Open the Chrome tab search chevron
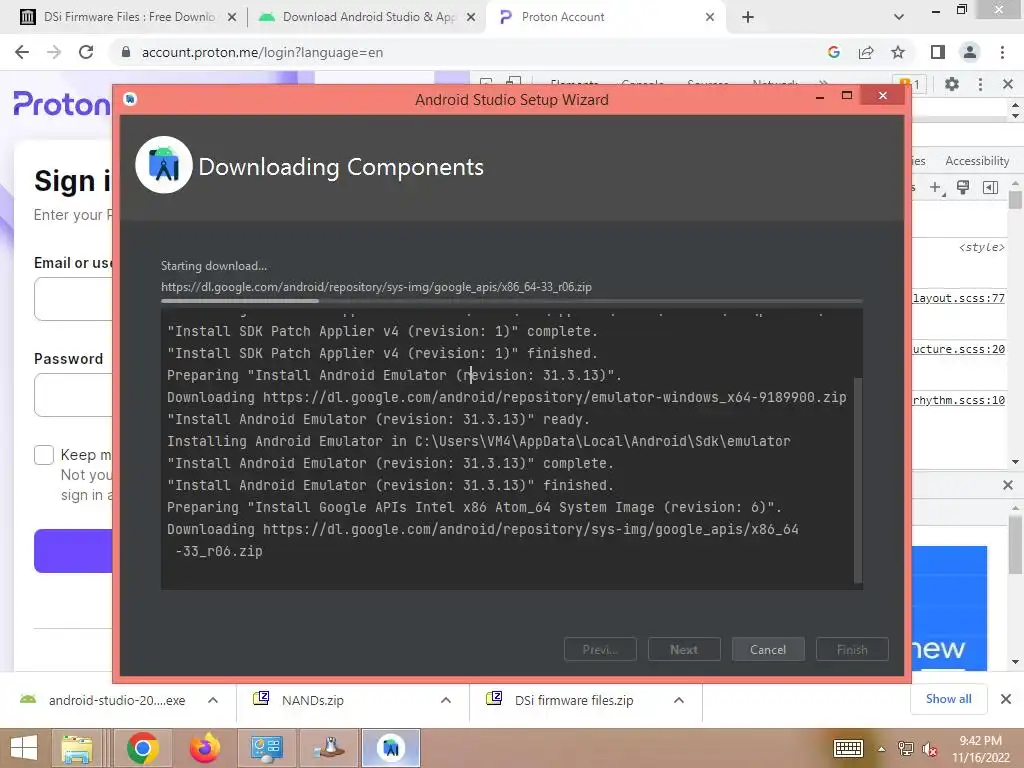 [899, 17]
